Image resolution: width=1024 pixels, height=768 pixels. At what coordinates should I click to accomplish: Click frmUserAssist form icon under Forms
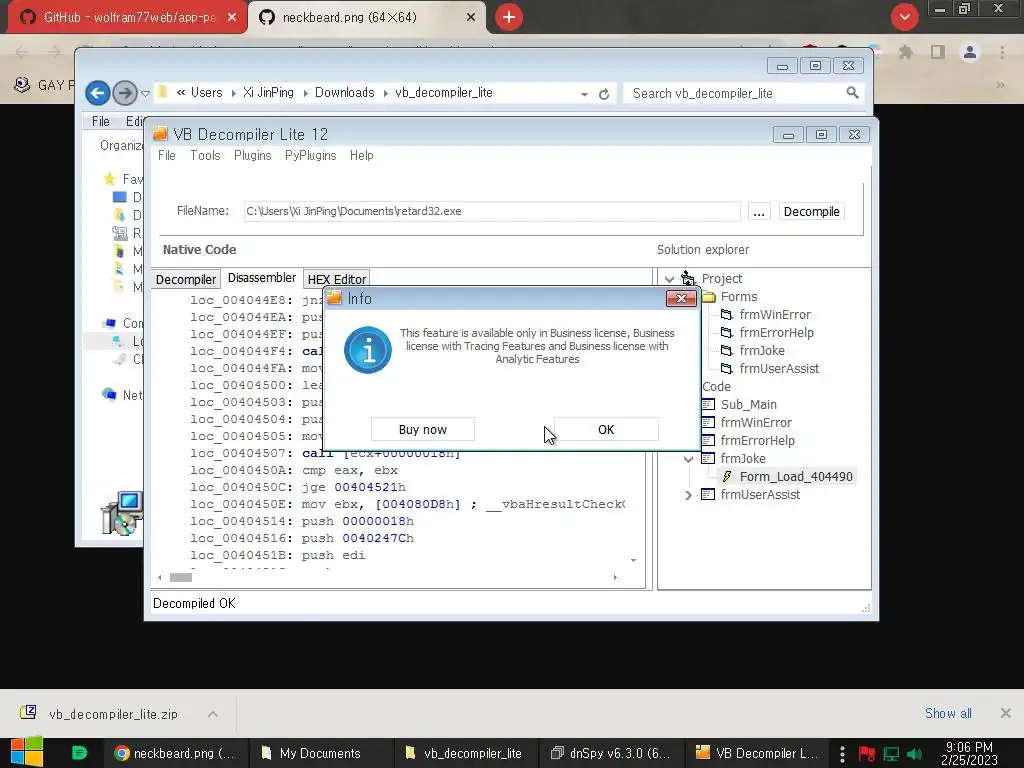726,368
